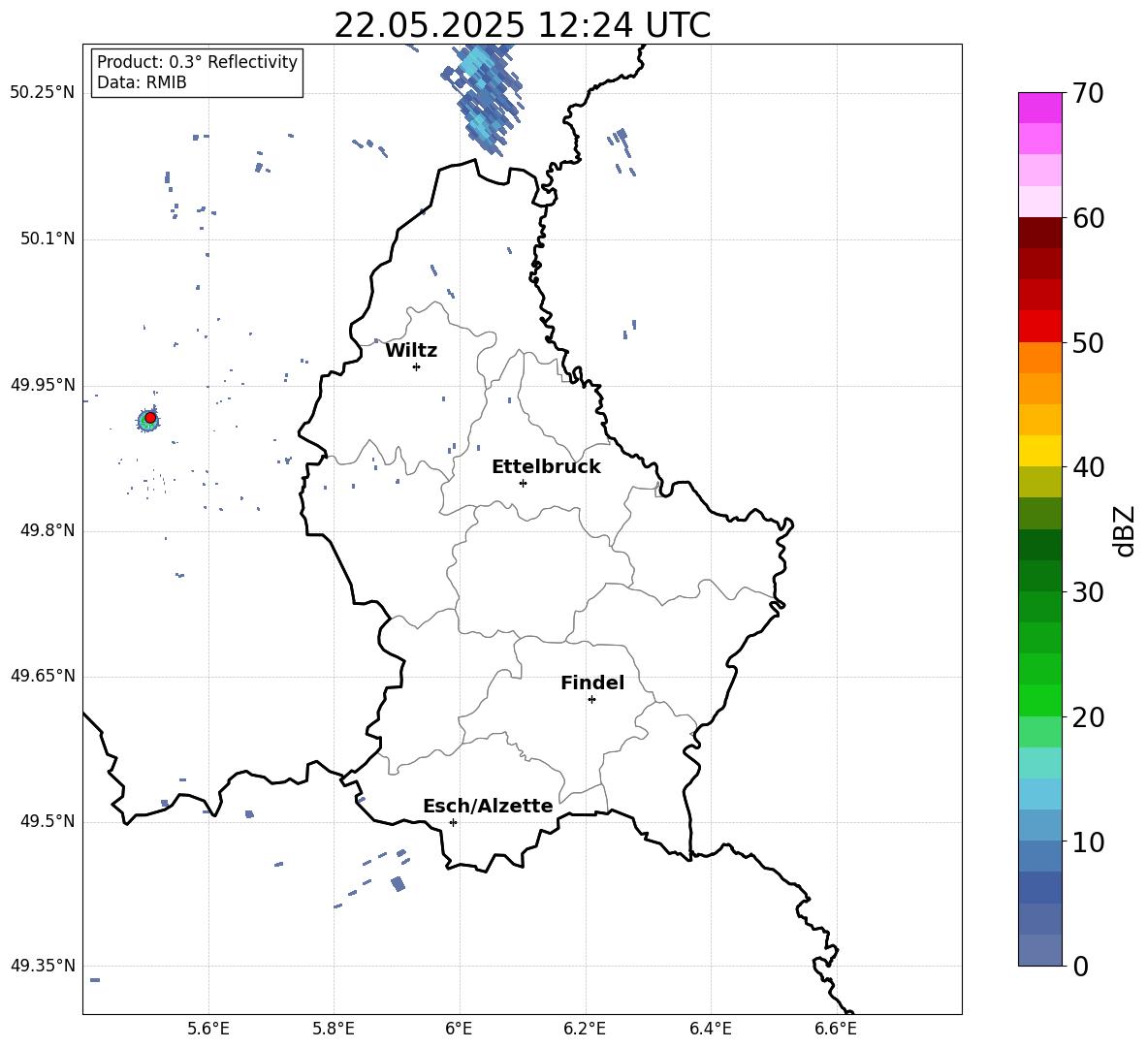Viewport: 1148px width, 1048px height.
Task: Click the Wiltz location cross marker
Action: pyautogui.click(x=417, y=366)
